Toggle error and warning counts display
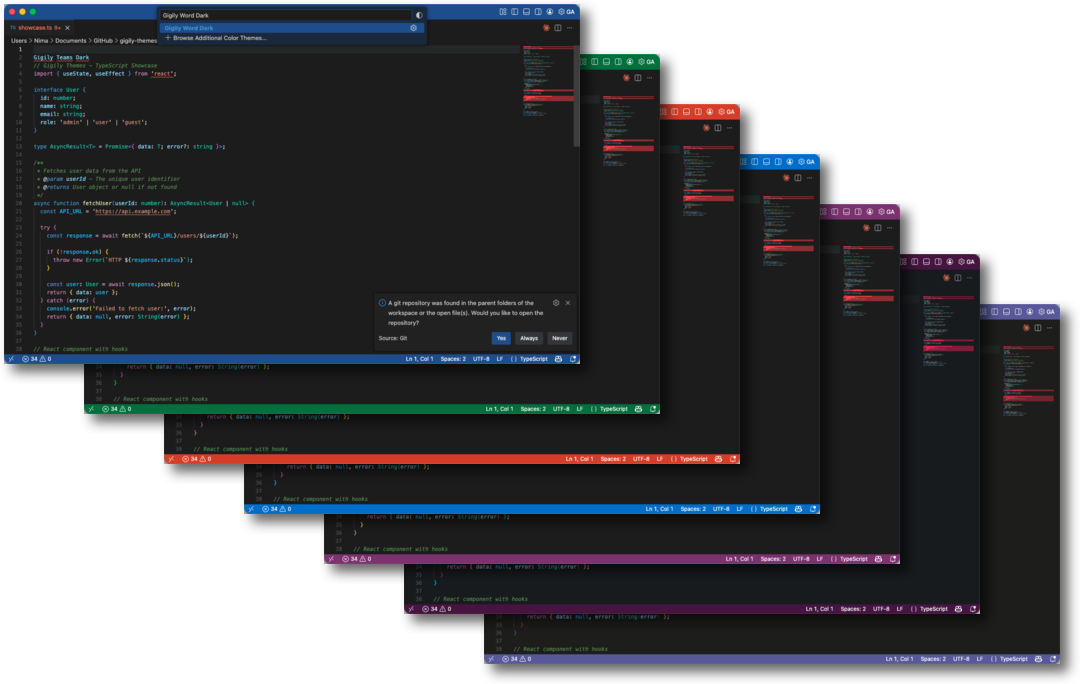1080x684 pixels. pos(33,358)
